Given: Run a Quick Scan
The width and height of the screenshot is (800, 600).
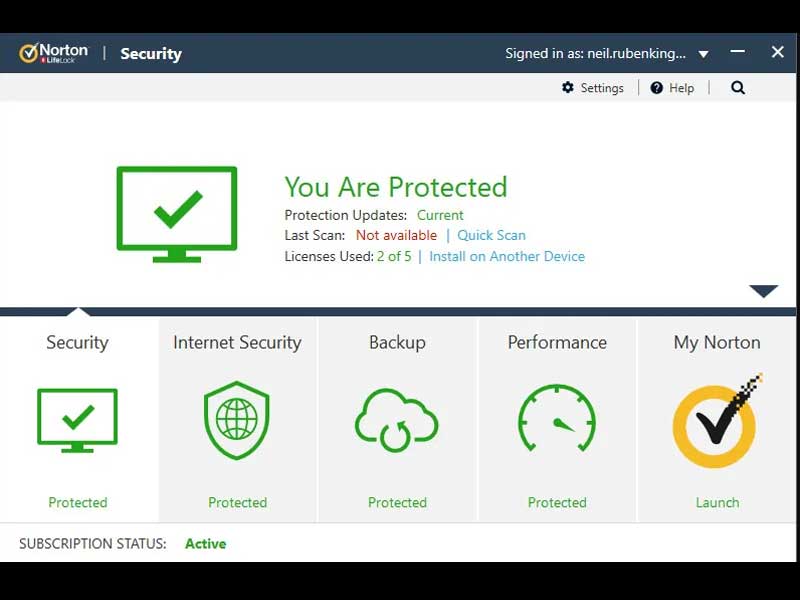Looking at the screenshot, I should tap(491, 235).
